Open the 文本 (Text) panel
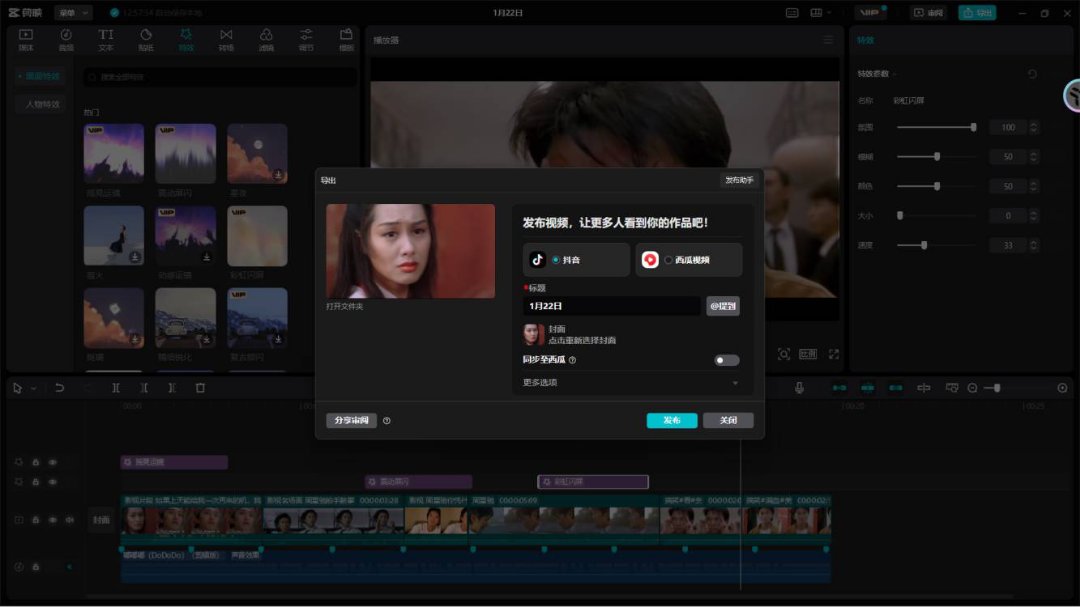The height and width of the screenshot is (607, 1080). (x=106, y=39)
